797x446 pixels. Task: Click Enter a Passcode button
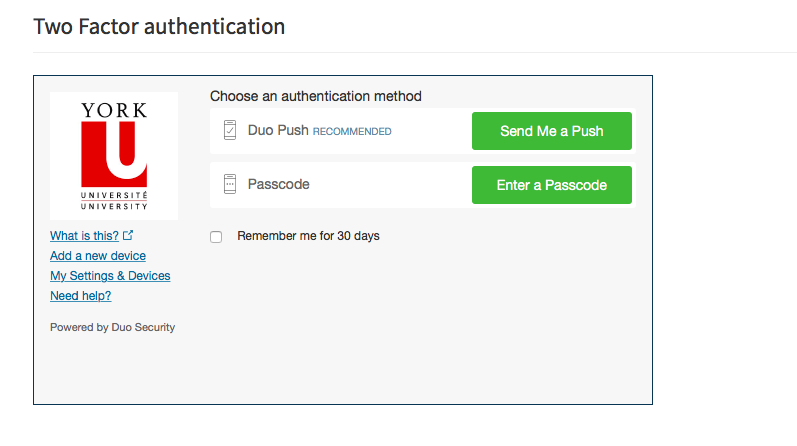coord(551,185)
